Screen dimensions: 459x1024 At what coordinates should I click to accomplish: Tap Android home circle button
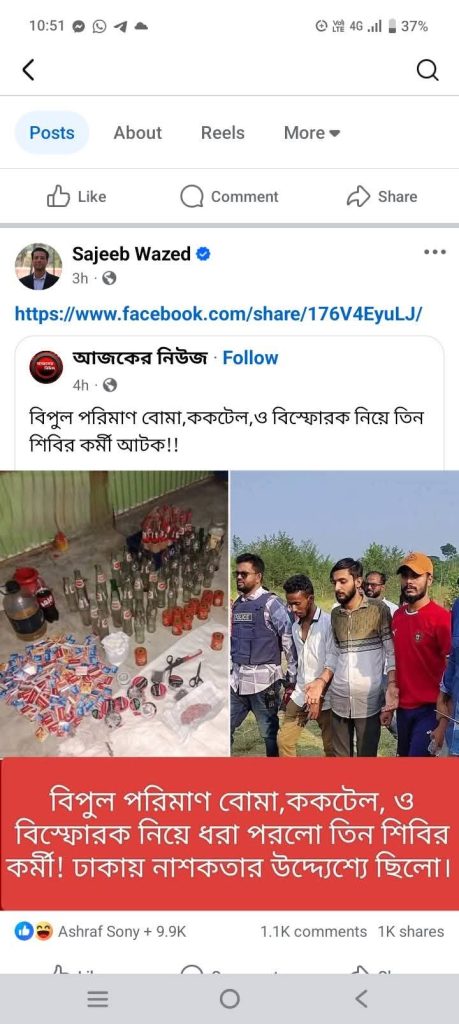coord(230,999)
